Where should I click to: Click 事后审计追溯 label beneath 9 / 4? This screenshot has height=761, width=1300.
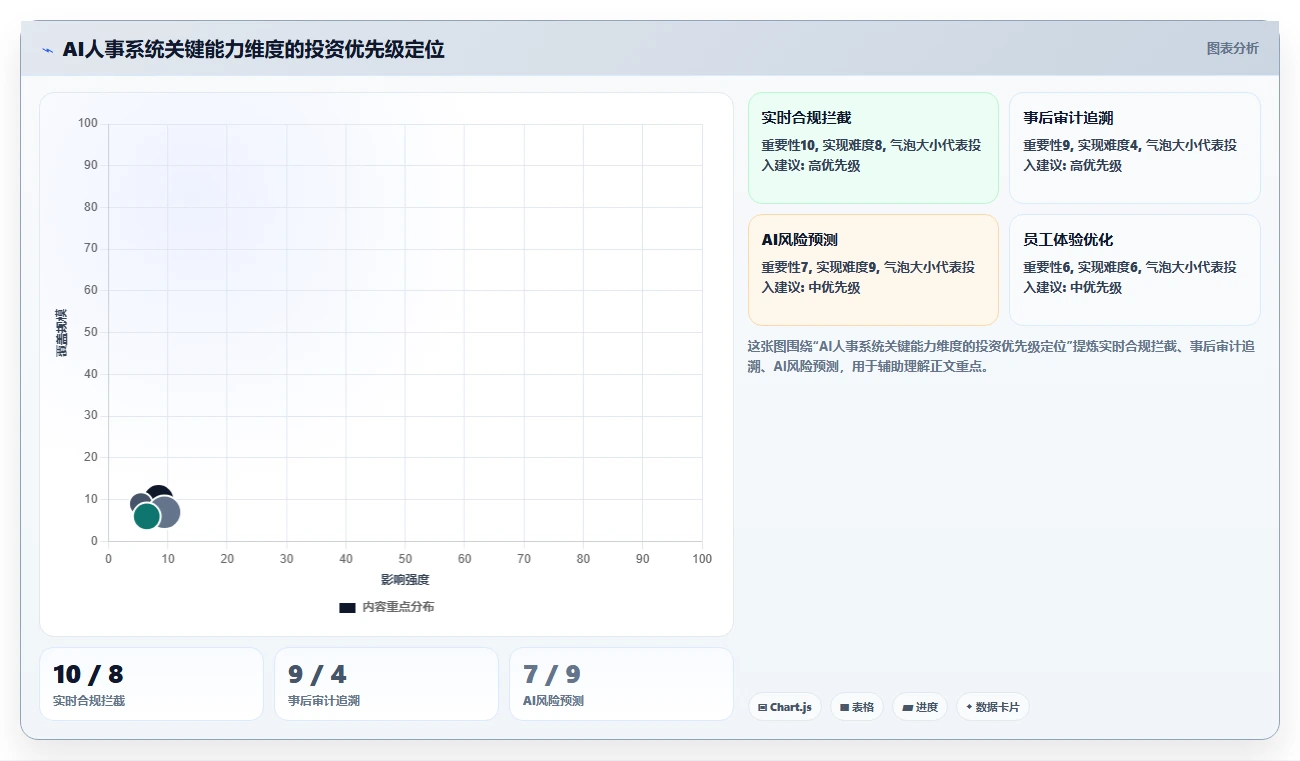coord(324,701)
